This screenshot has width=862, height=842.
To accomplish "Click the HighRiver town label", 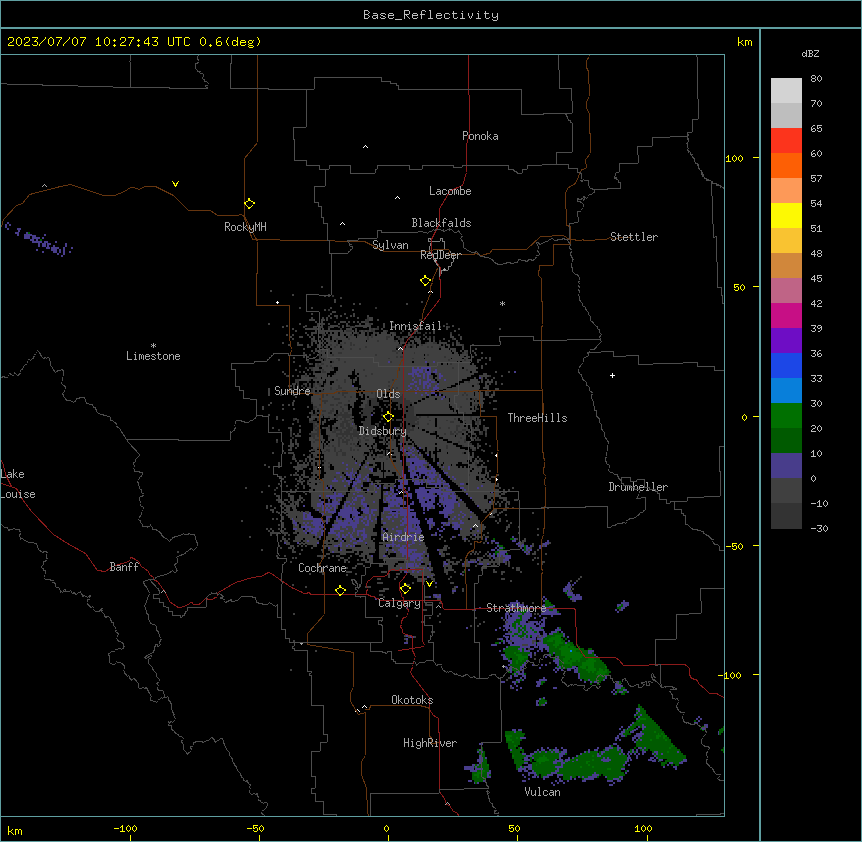I will (x=430, y=743).
